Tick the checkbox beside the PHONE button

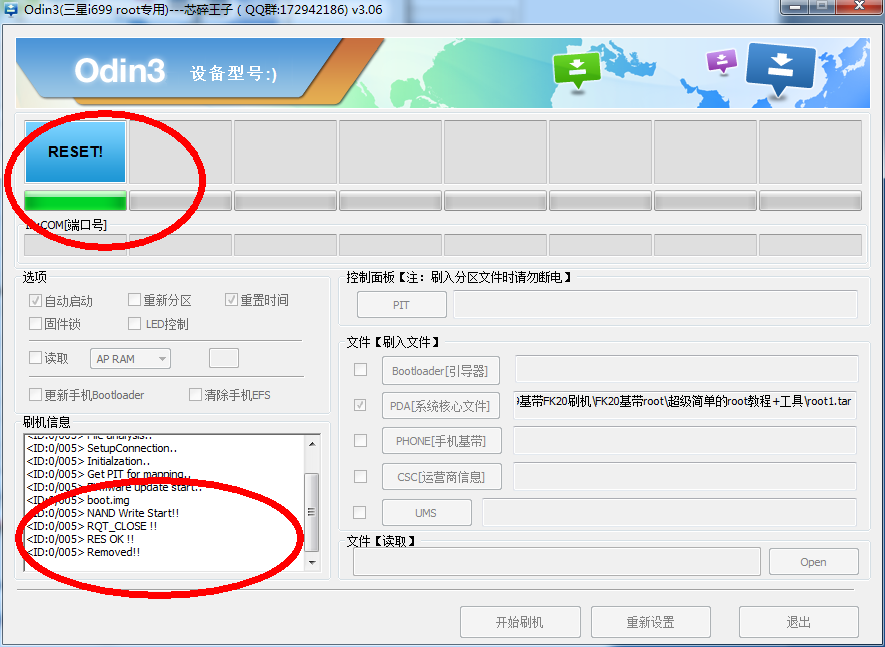[x=360, y=440]
